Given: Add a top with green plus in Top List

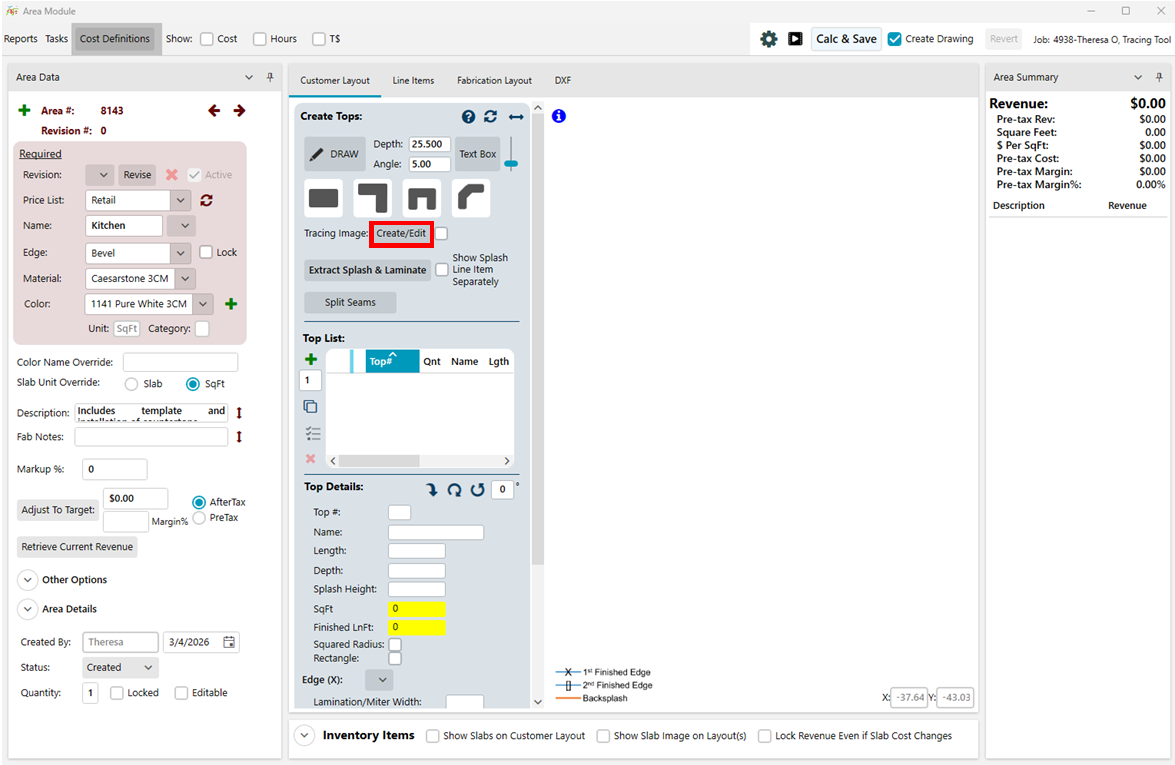Looking at the screenshot, I should point(311,360).
